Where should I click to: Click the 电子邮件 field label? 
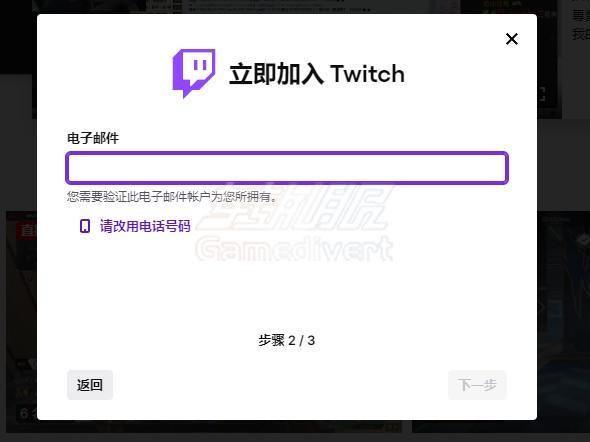click(93, 138)
